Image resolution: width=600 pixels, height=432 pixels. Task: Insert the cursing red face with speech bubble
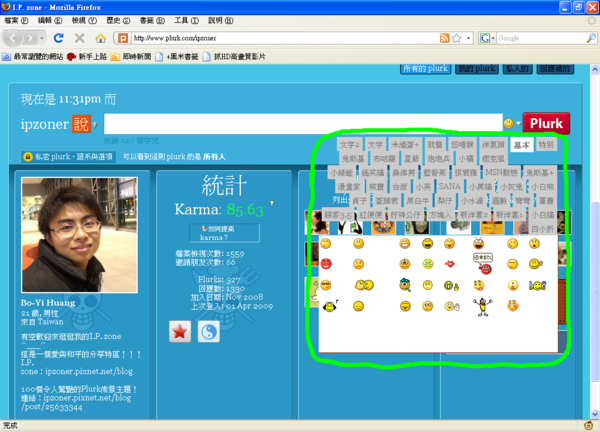pos(483,263)
